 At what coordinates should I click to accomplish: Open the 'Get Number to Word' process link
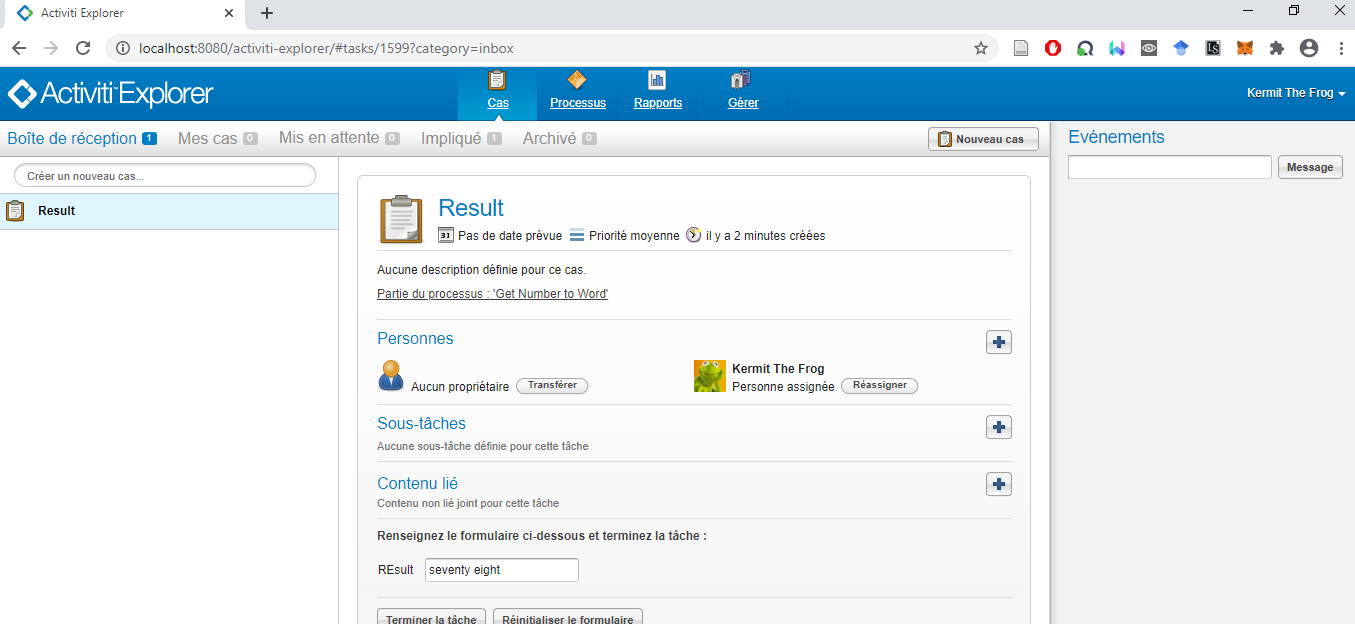click(492, 294)
